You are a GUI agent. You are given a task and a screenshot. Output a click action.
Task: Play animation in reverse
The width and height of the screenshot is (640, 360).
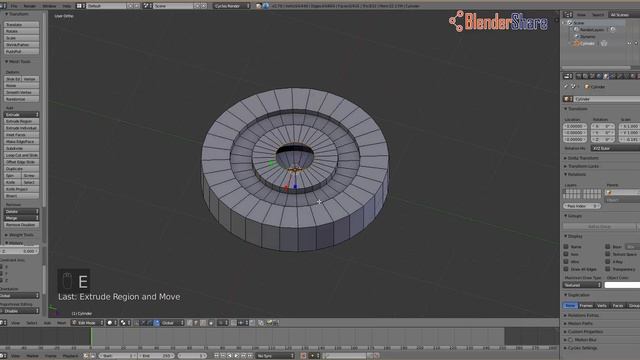point(230,356)
